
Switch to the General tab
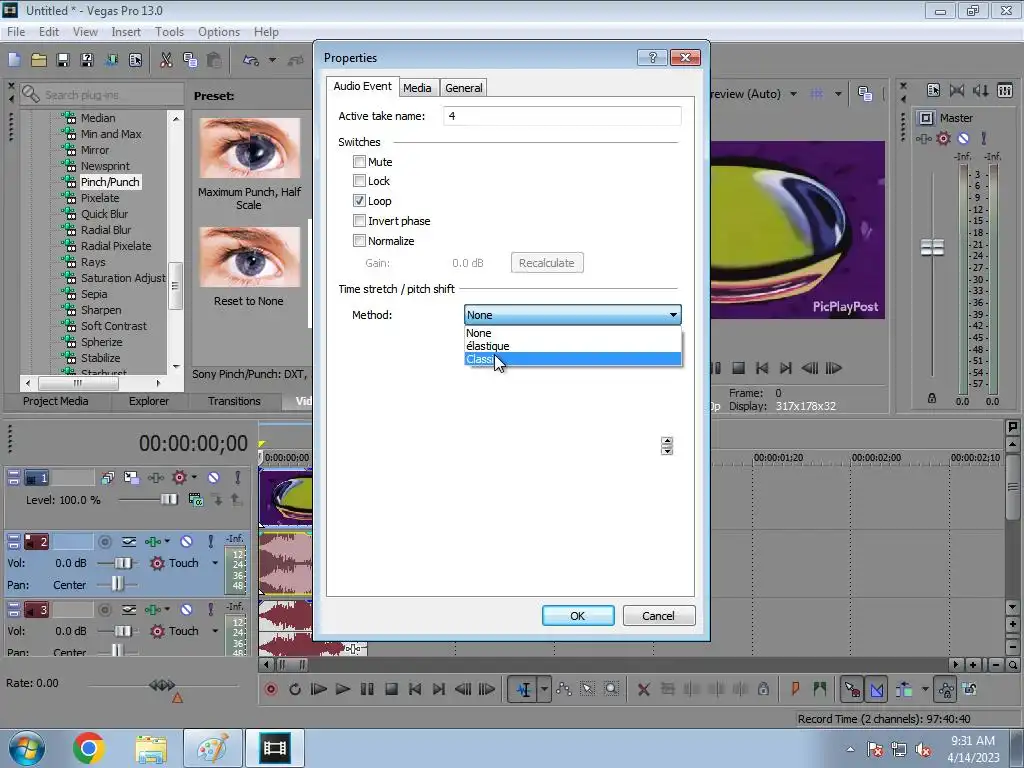[464, 88]
